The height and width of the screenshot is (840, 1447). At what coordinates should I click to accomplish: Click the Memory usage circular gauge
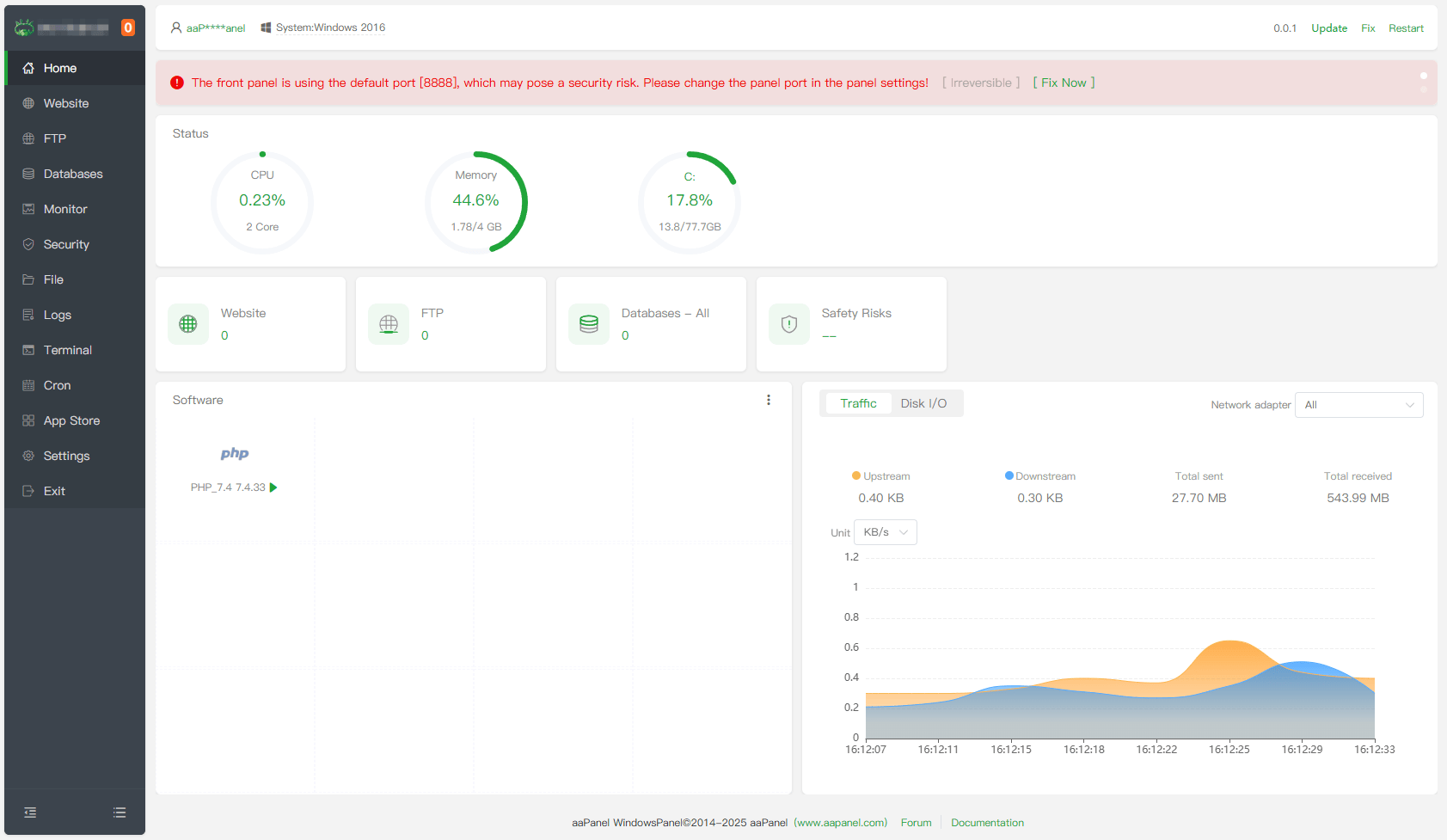476,202
